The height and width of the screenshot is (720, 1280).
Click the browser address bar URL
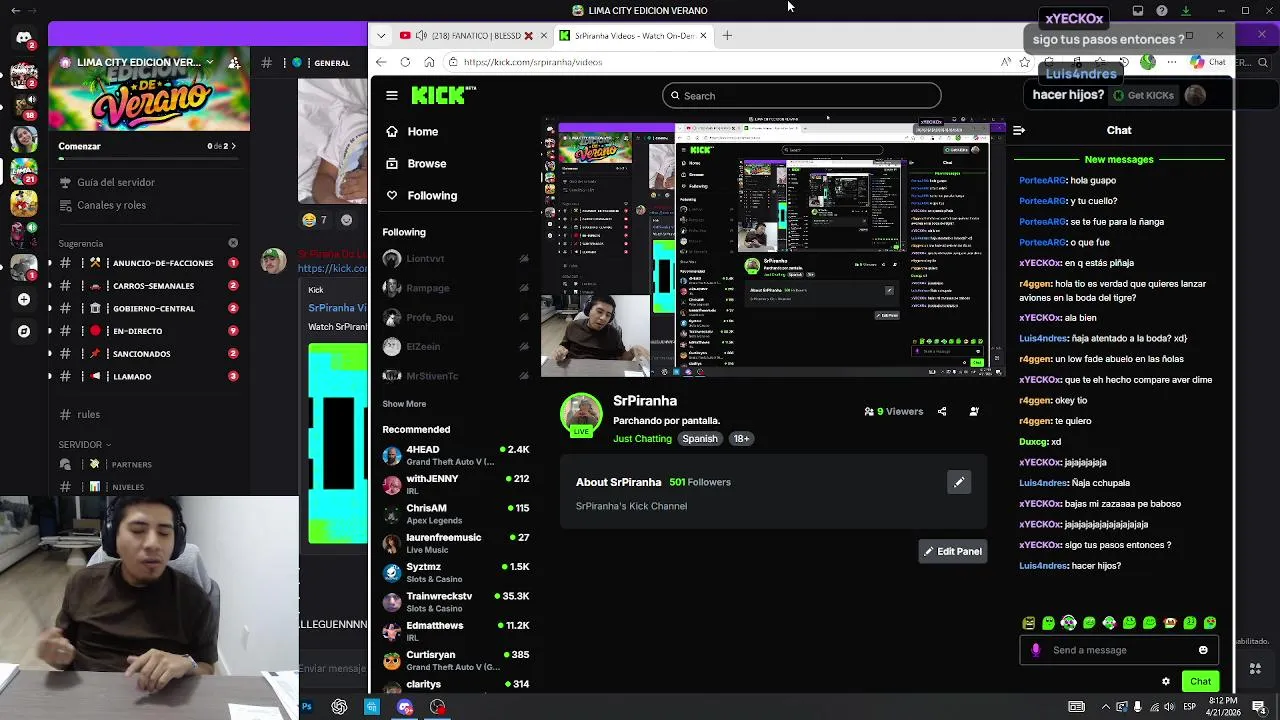[533, 62]
